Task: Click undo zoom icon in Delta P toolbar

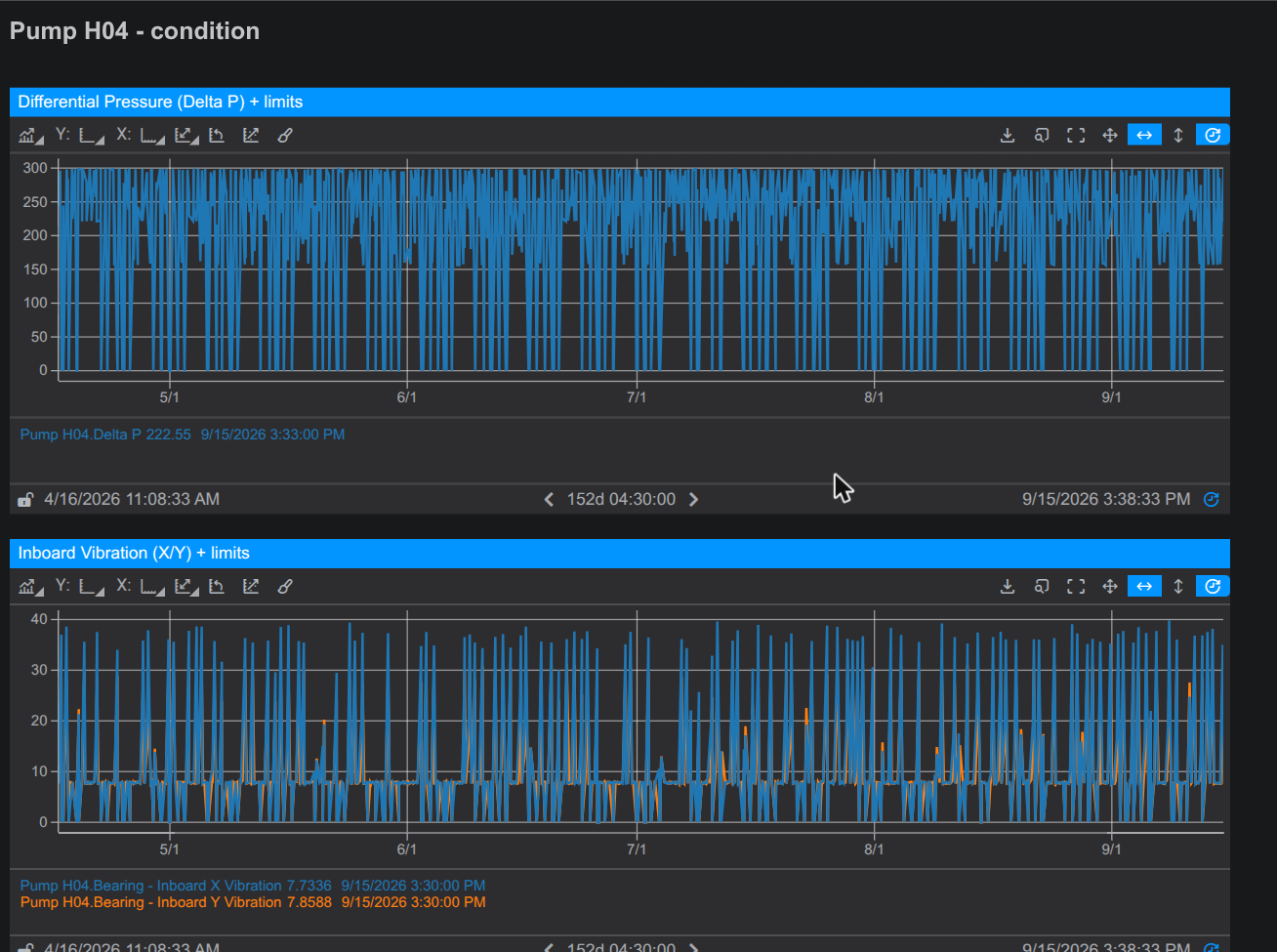Action: click(x=217, y=135)
